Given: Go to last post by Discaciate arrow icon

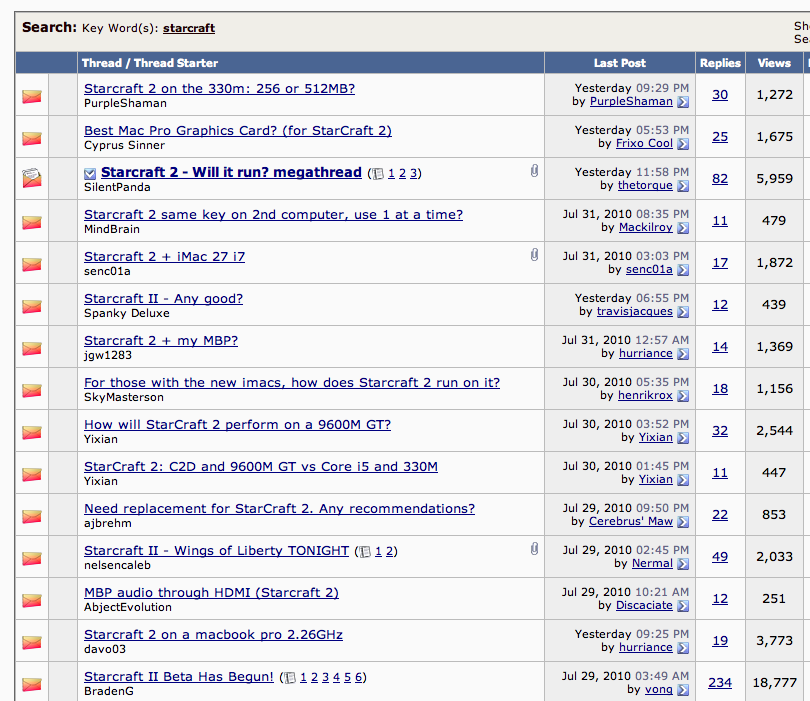Looking at the screenshot, I should click(683, 605).
